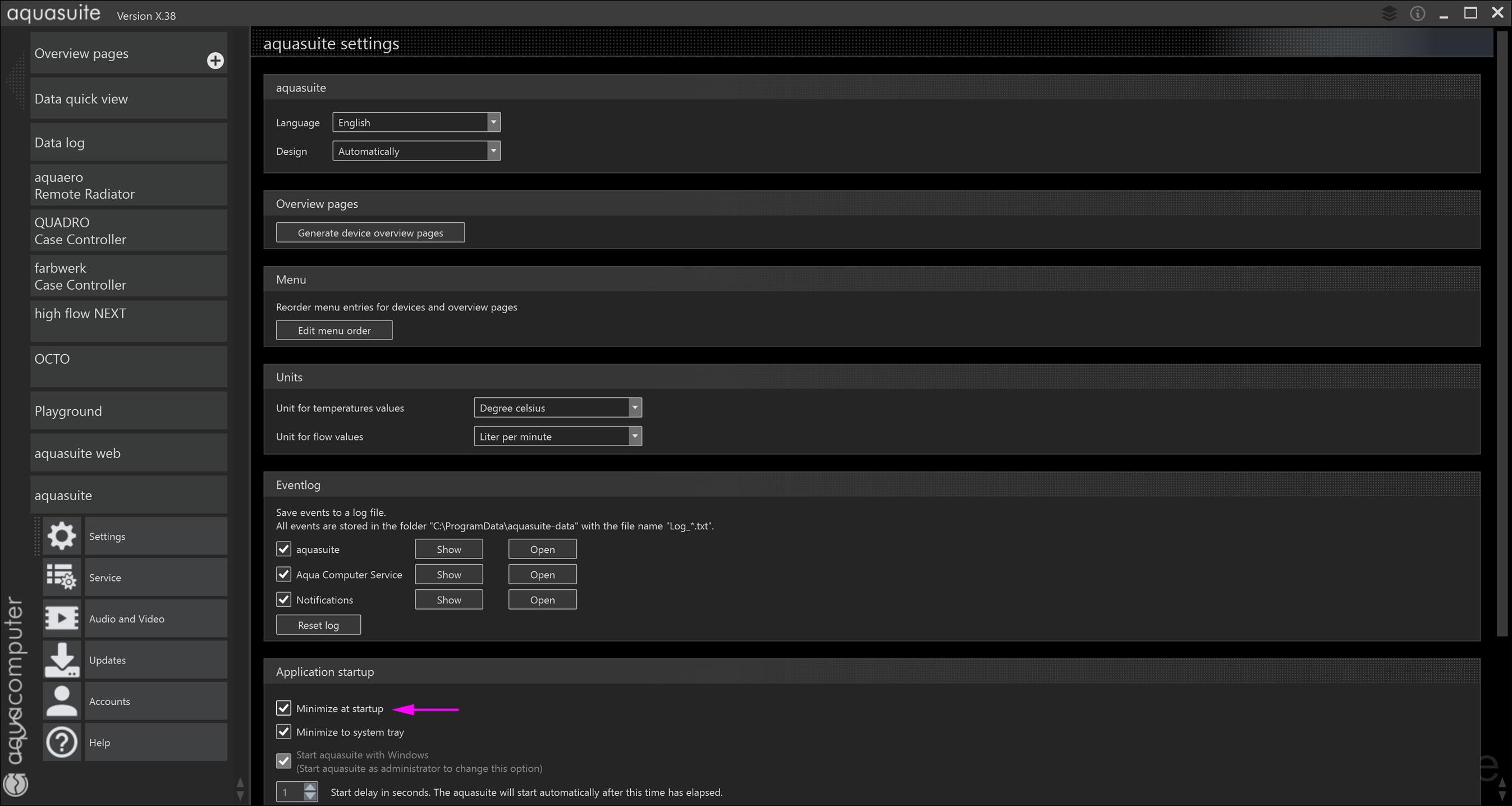Add new overview page plus icon

click(x=216, y=61)
